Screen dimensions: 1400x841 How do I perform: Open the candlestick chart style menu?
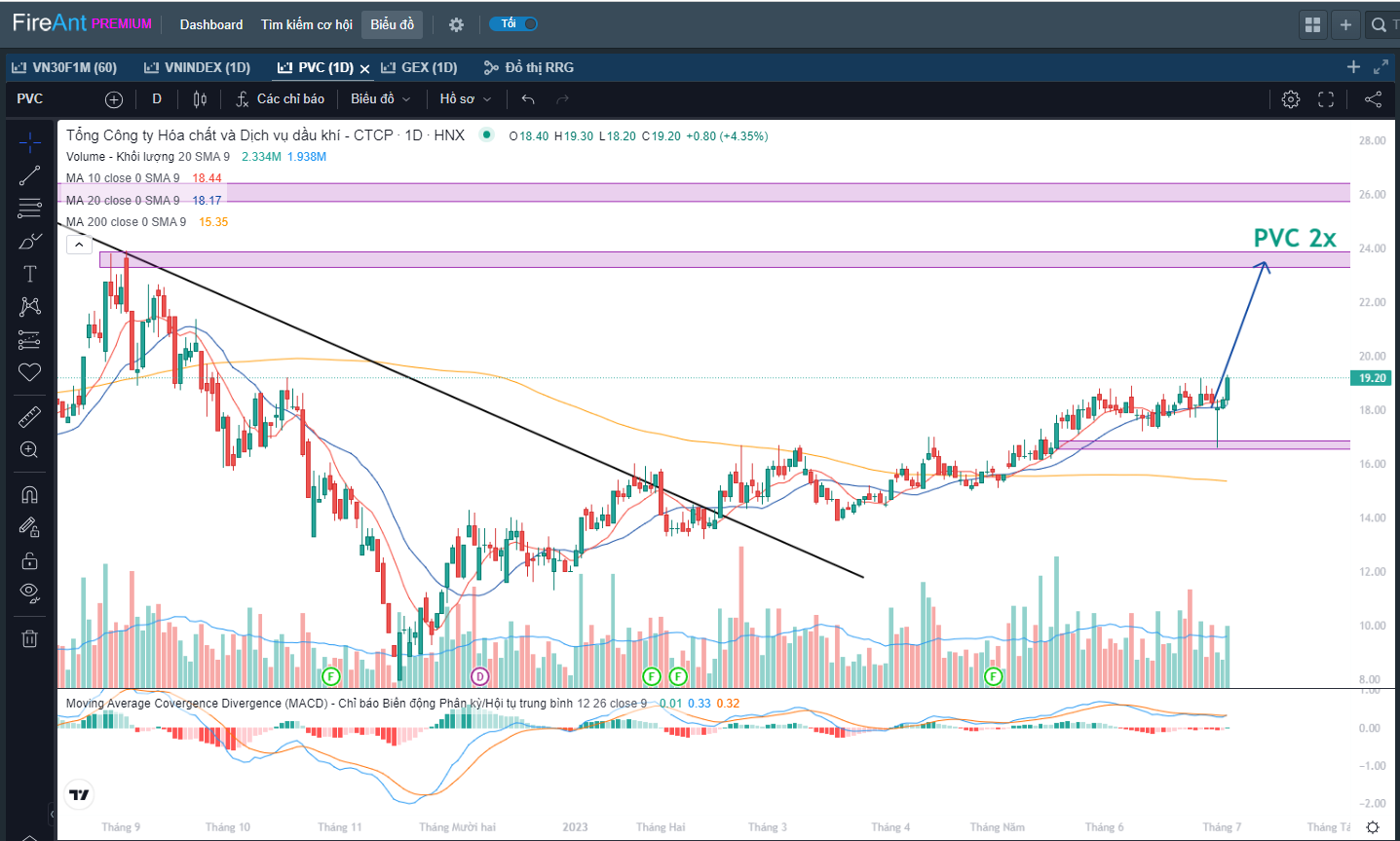200,99
